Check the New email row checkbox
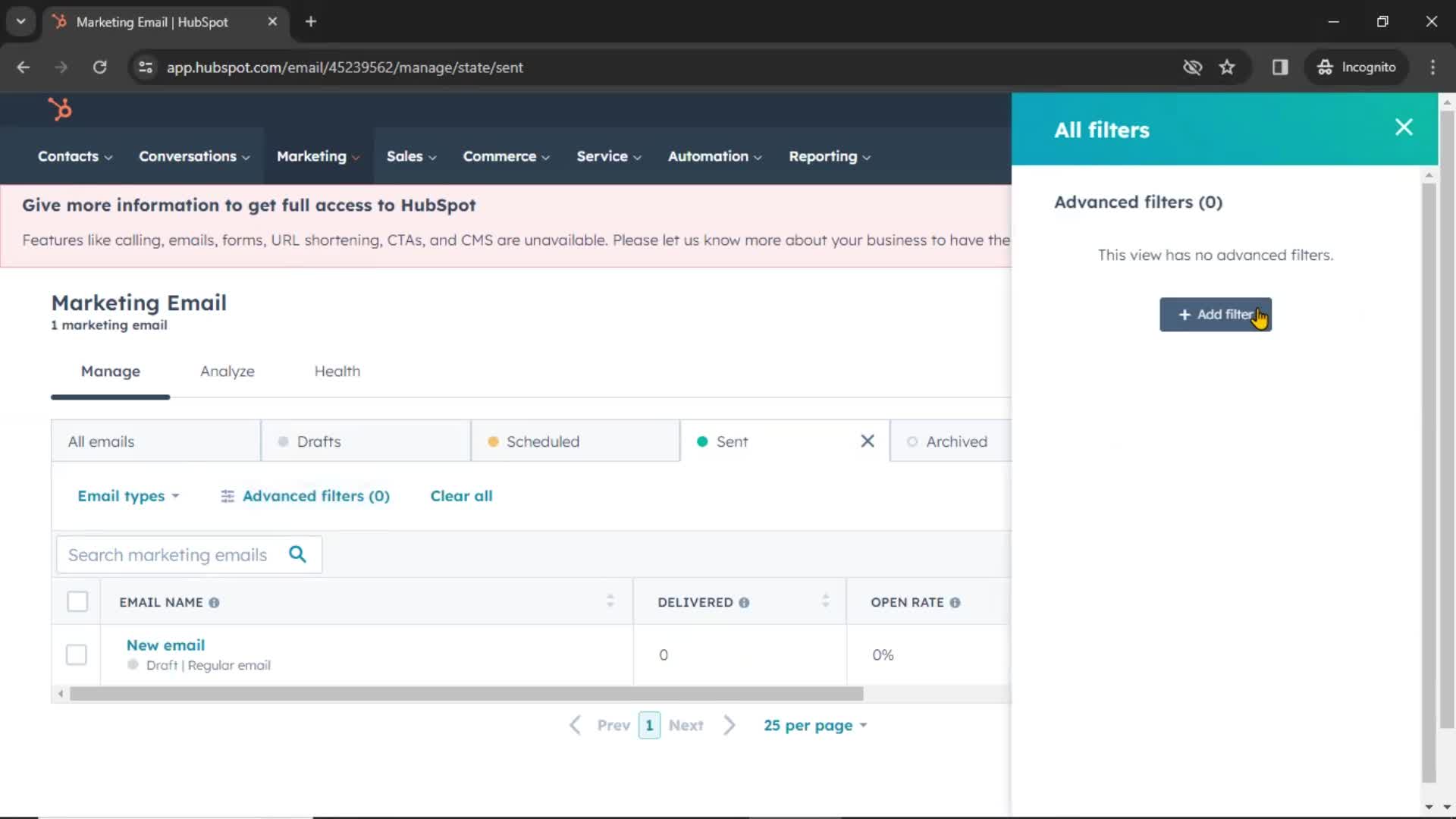 77,654
